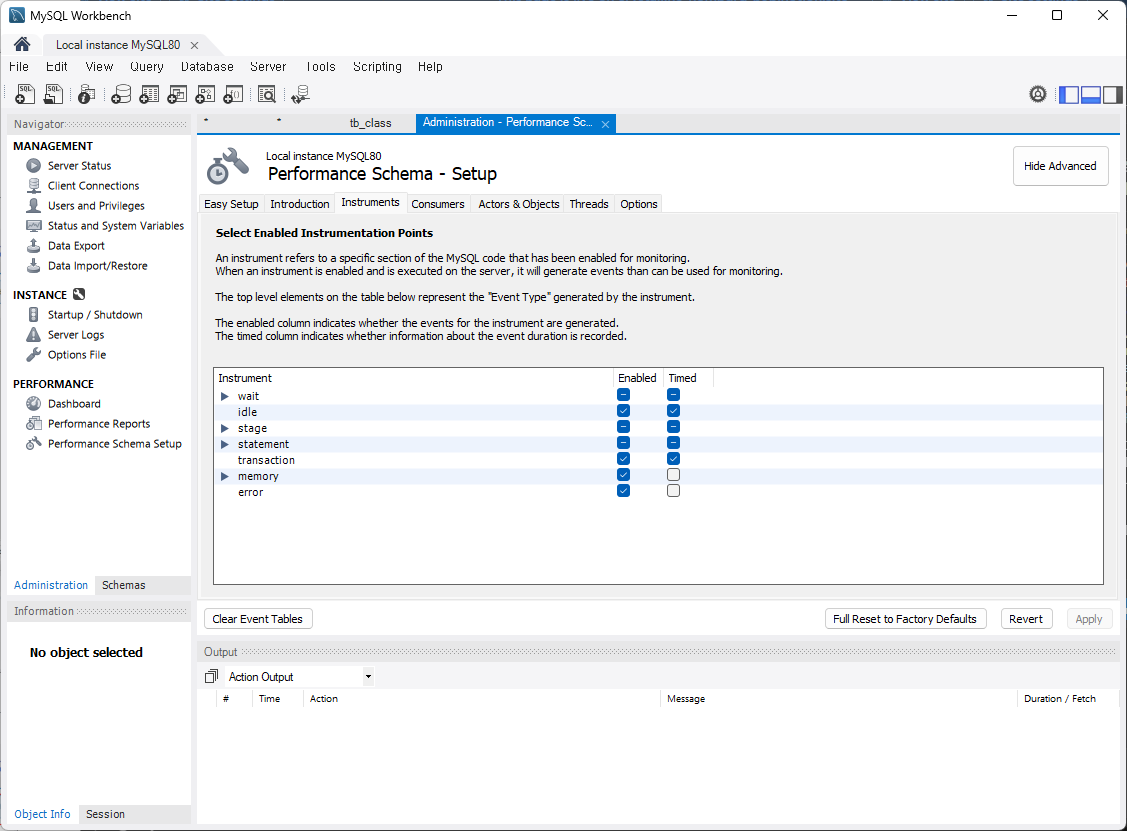Uncheck Timed for idle instrument
The height and width of the screenshot is (831, 1127).
pos(673,410)
